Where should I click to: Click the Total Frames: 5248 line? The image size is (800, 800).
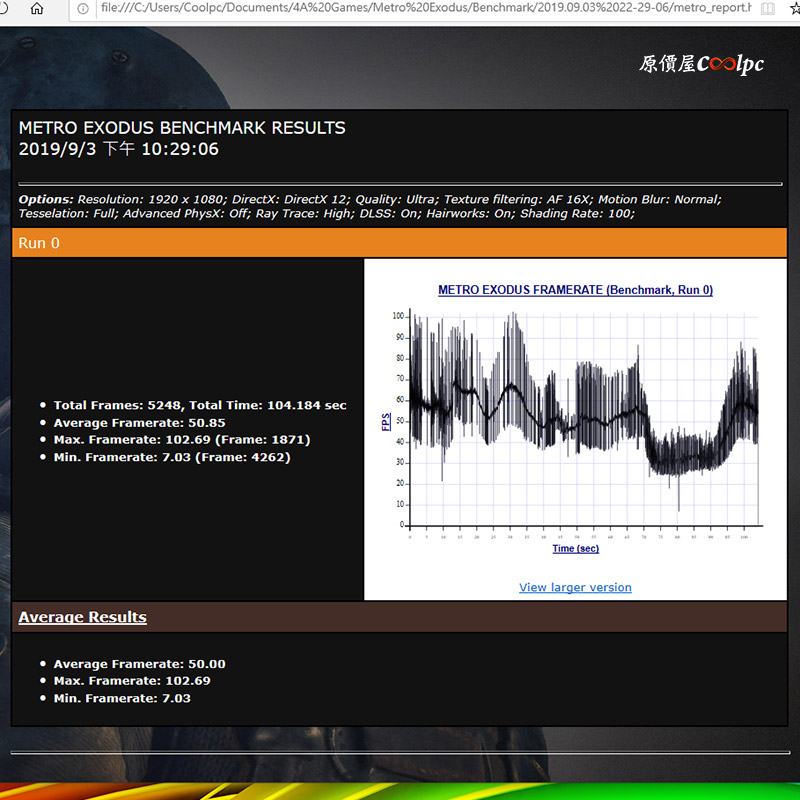click(200, 405)
